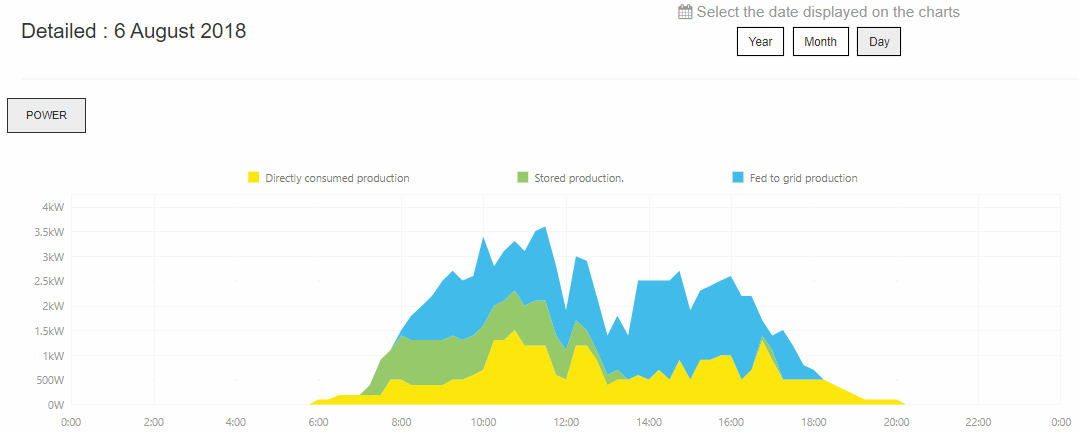The image size is (1079, 432).
Task: Click the 12:00 x-axis time label
Action: (x=567, y=422)
